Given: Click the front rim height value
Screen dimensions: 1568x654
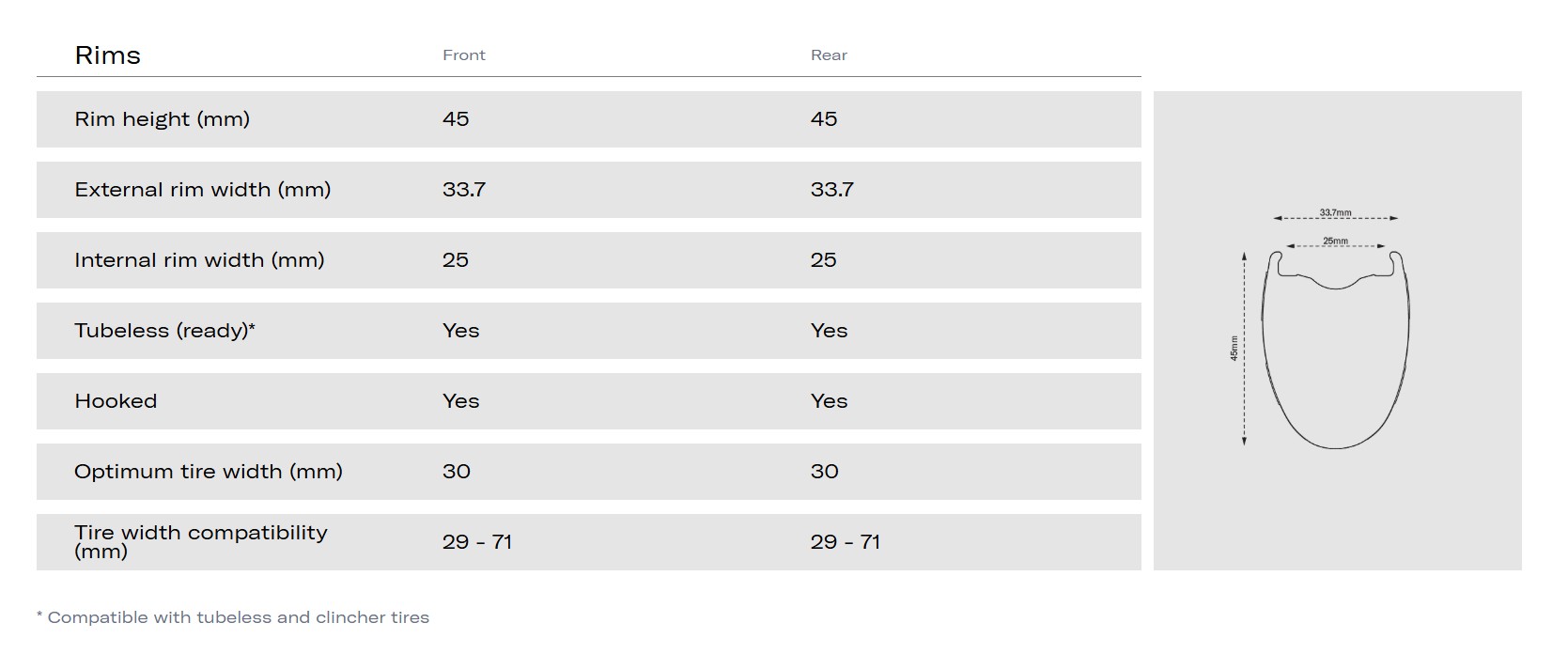Looking at the screenshot, I should [x=456, y=119].
